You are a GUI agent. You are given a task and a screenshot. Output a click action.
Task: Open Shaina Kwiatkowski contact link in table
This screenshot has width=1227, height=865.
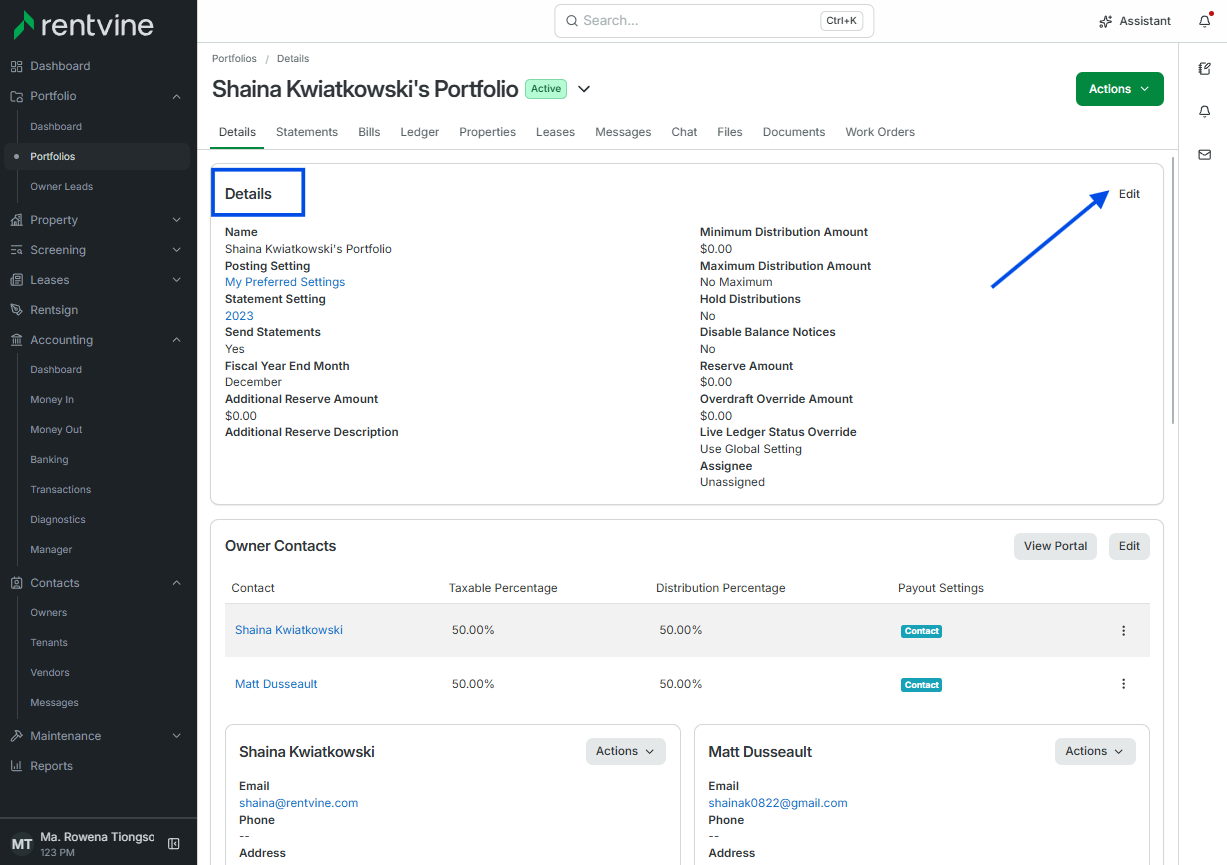point(289,630)
